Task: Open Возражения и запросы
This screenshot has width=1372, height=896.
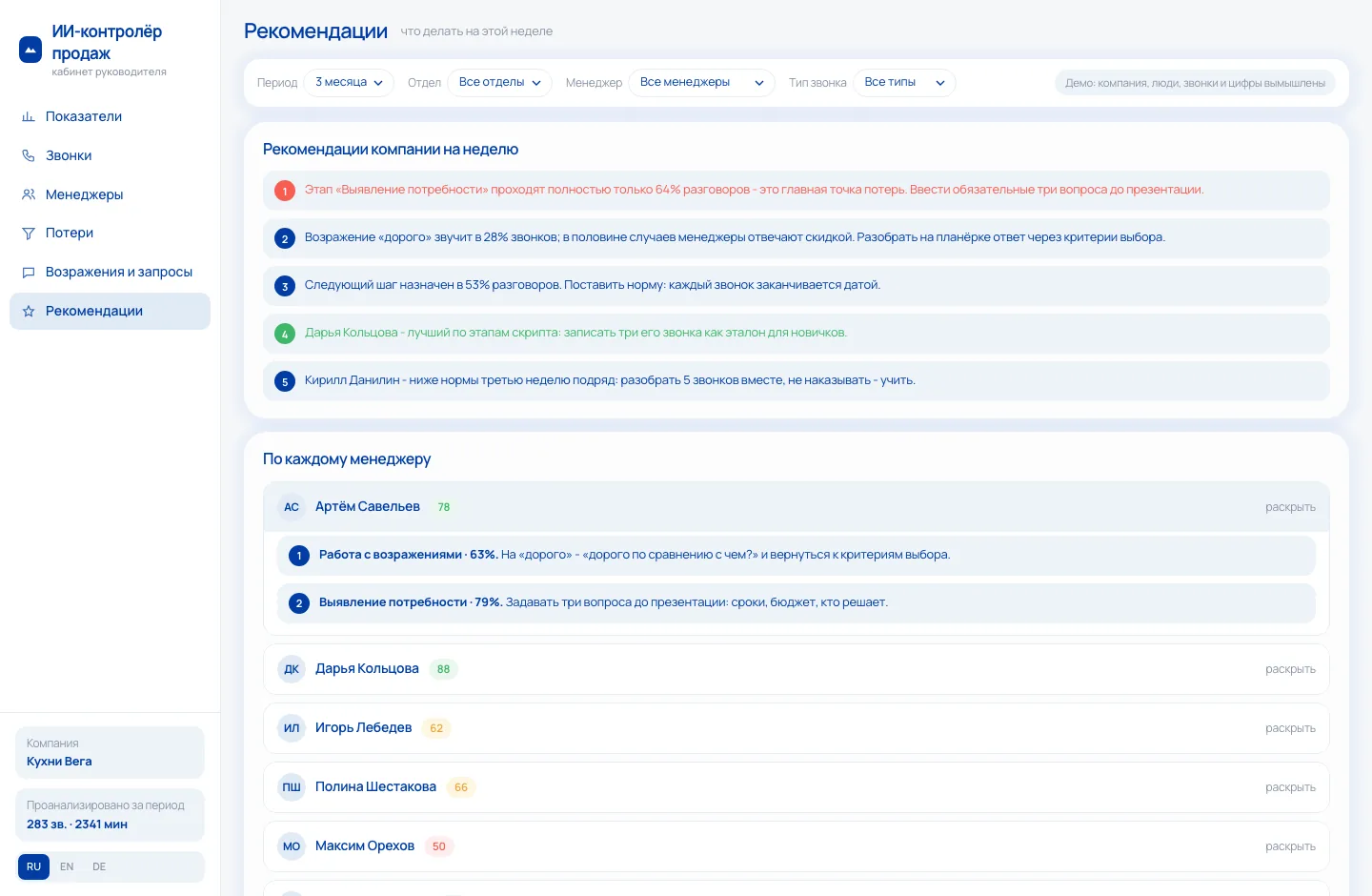Action: [x=110, y=273]
